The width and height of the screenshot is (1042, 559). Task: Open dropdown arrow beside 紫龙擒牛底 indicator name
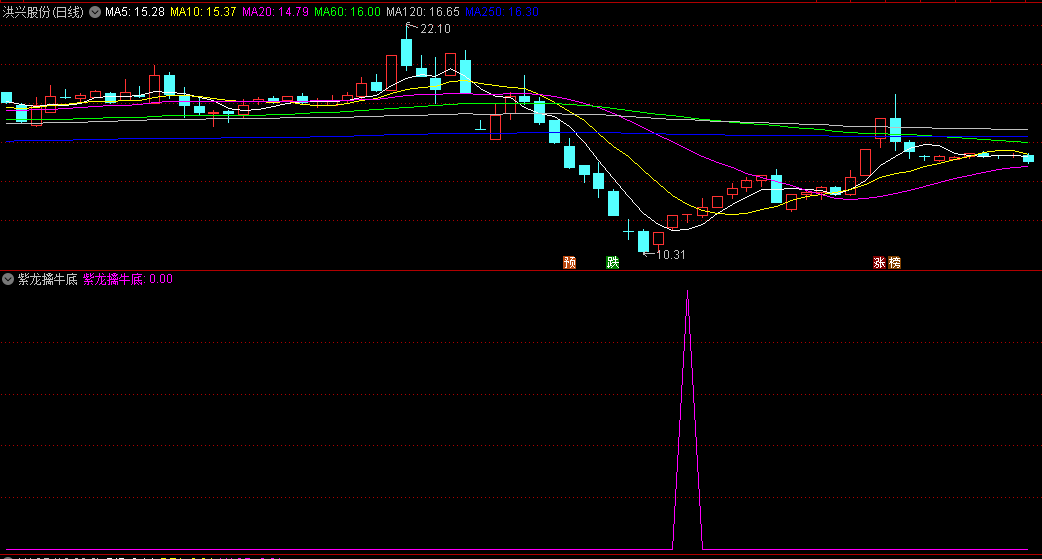pyautogui.click(x=8, y=279)
